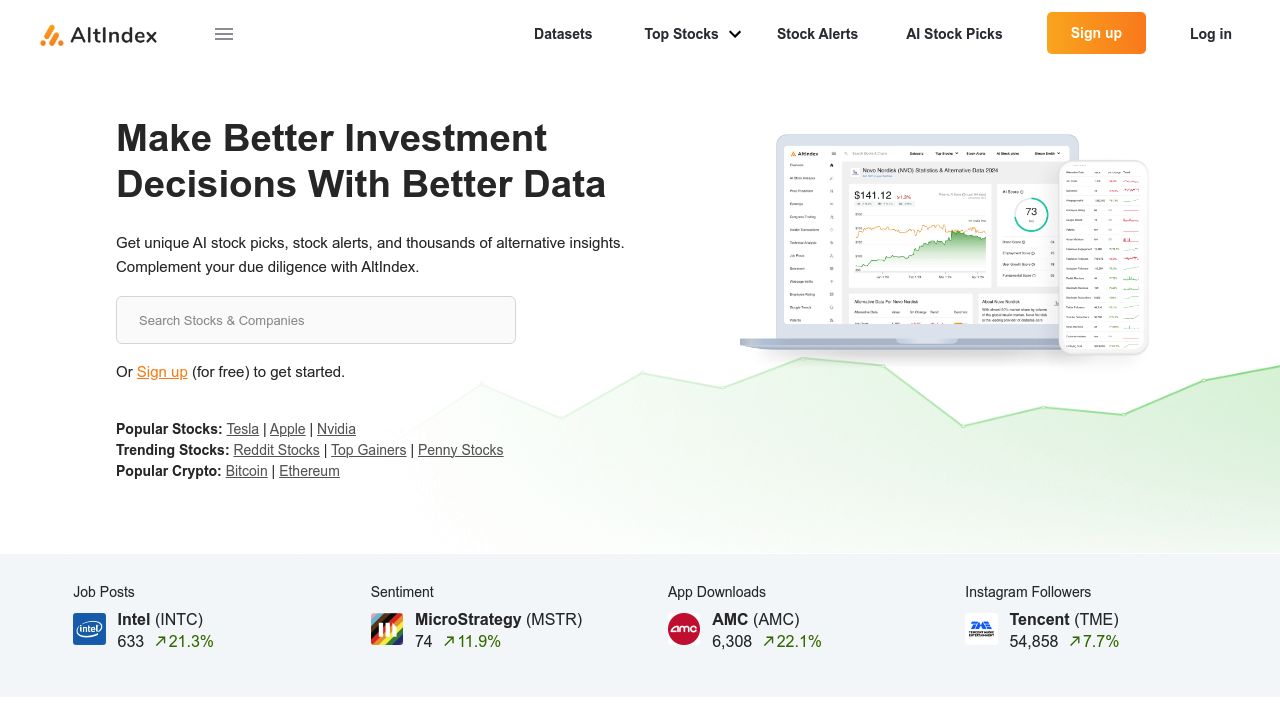Click the MicroStrategy 11.9% increase value
Screen dimensions: 1280x720
point(472,642)
